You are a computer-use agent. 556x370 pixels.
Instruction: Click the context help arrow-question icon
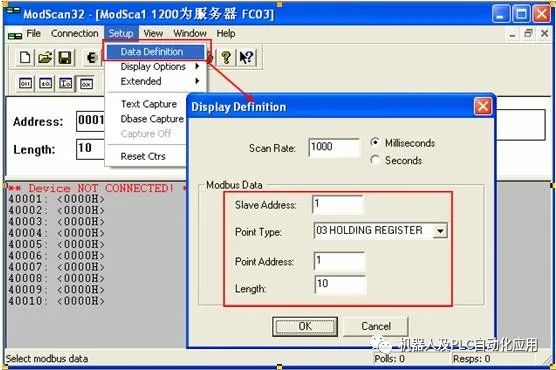(246, 57)
